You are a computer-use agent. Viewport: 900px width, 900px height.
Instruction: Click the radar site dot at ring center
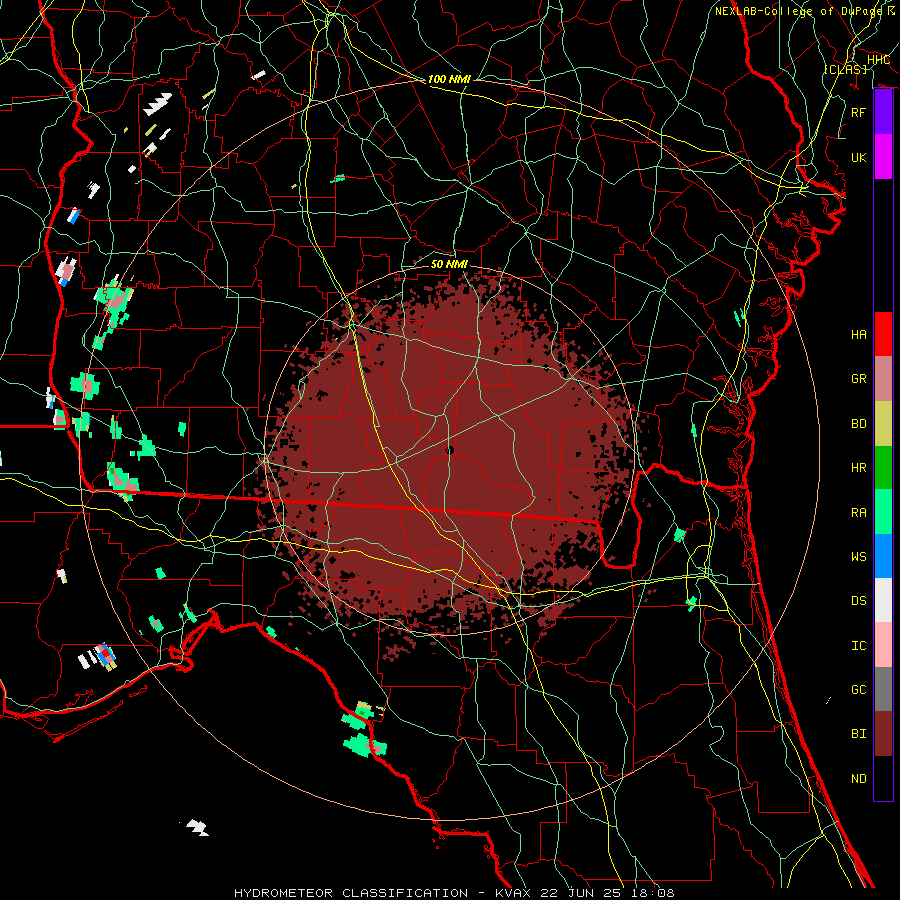(x=450, y=450)
